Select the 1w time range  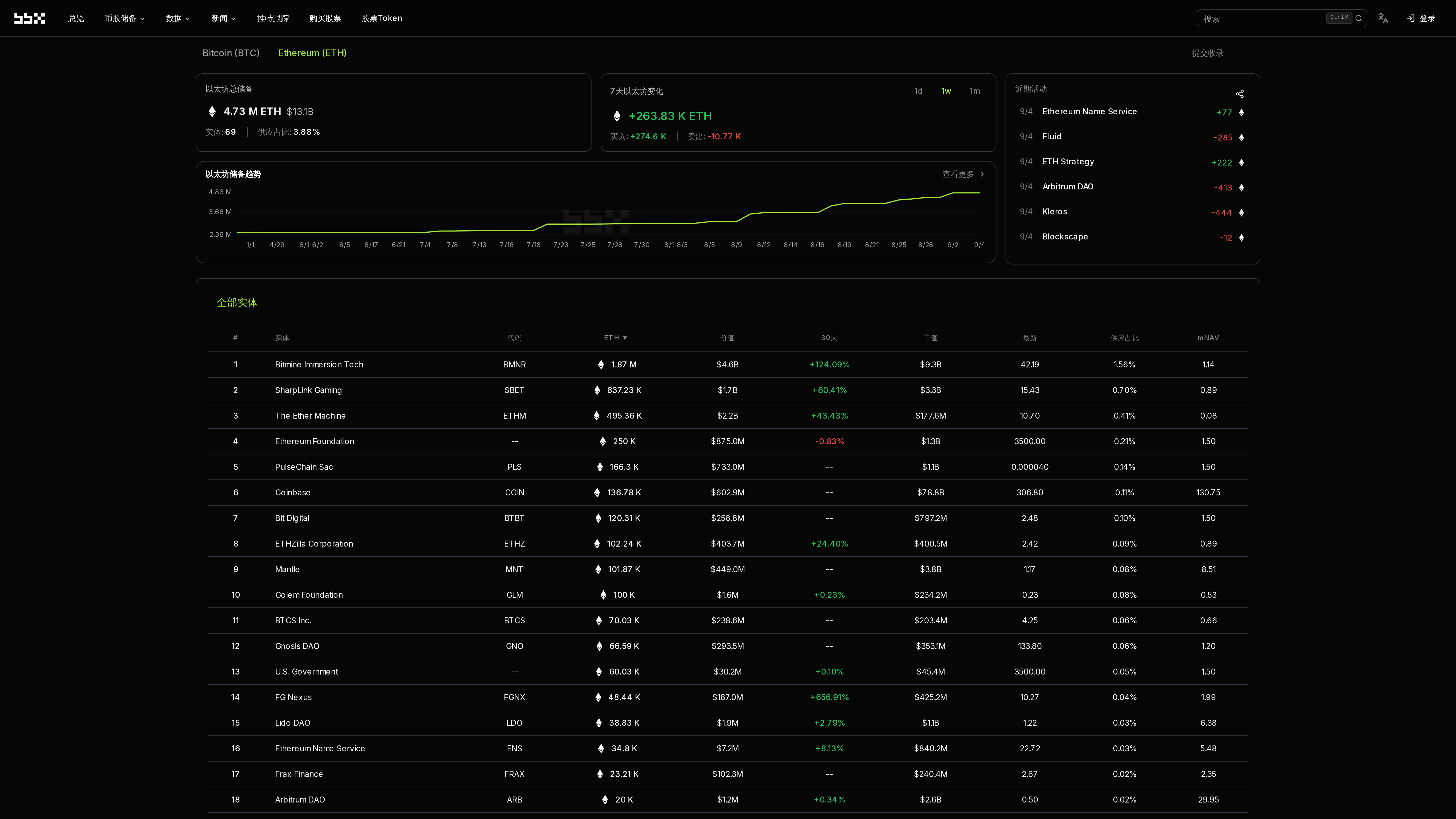click(946, 91)
